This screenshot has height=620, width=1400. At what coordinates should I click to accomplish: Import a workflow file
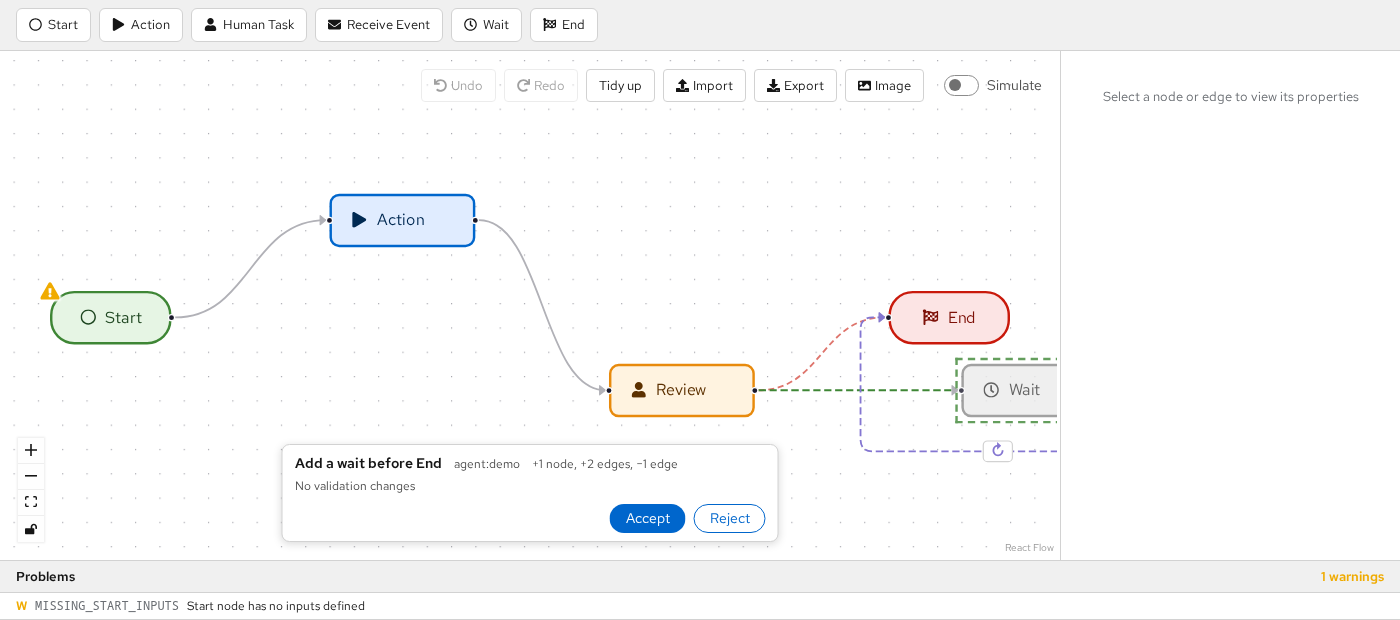coord(704,85)
